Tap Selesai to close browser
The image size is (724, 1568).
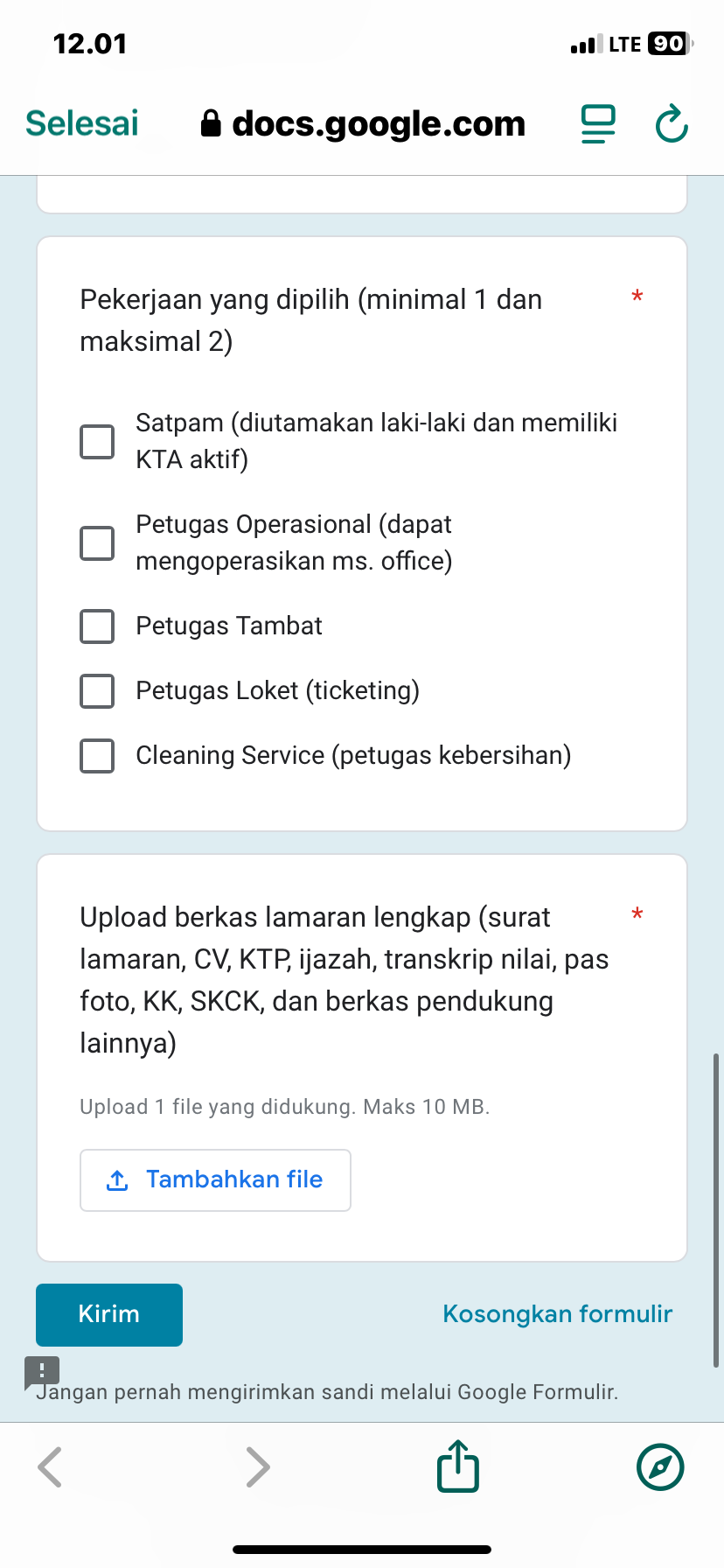(x=82, y=123)
